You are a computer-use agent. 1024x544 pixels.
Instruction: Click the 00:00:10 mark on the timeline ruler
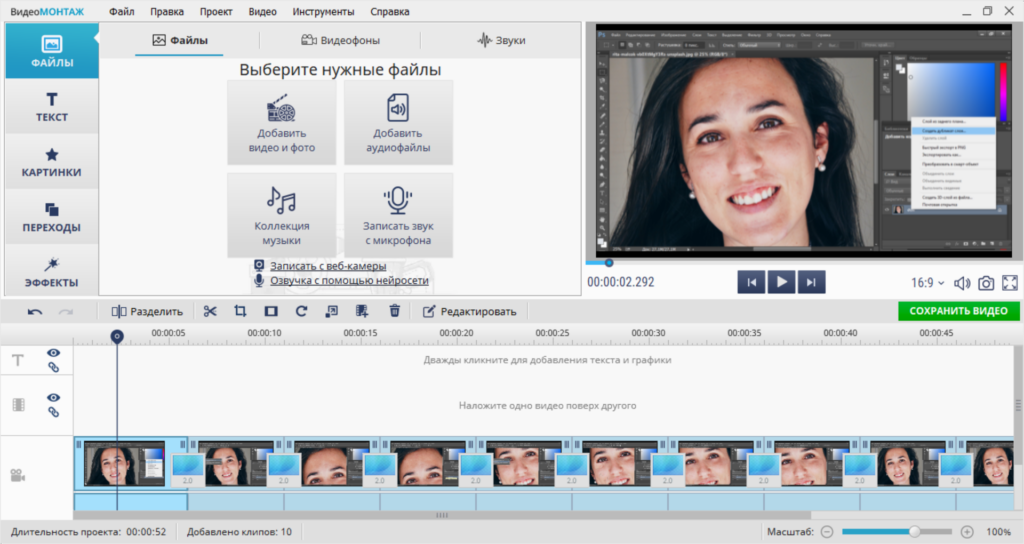[264, 333]
